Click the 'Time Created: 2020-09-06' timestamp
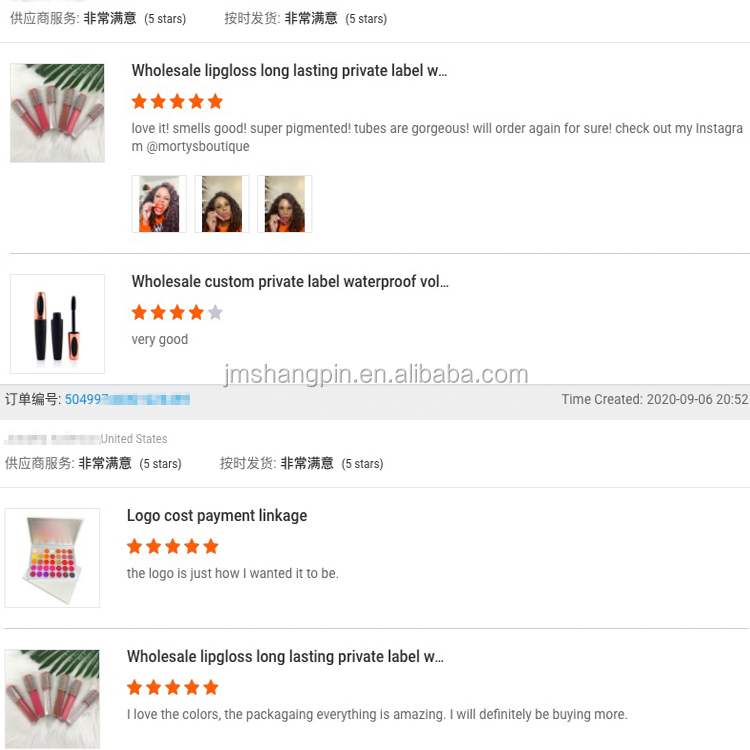Screen dimensions: 750x750 [x=655, y=399]
